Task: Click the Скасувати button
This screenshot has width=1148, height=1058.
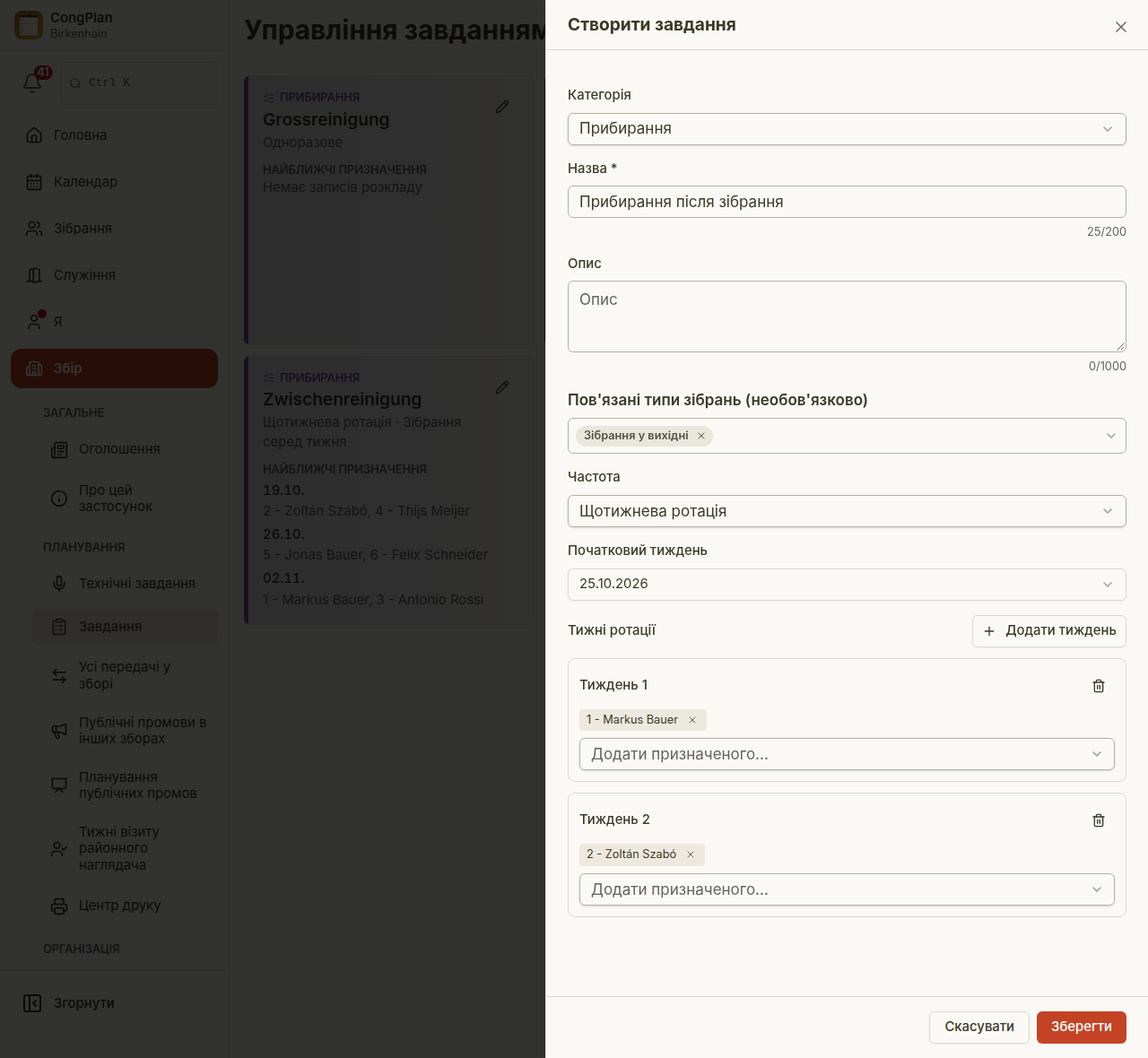Action: pos(979,1027)
